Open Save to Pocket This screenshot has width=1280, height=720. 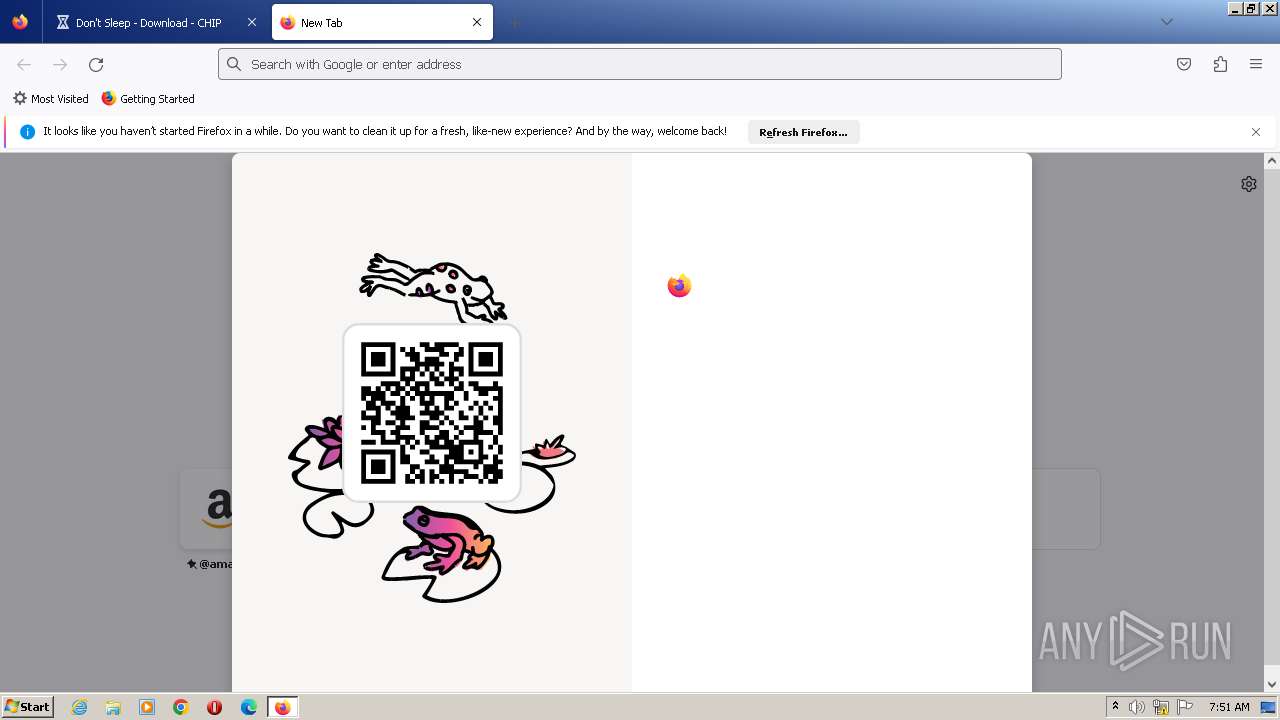pyautogui.click(x=1184, y=64)
